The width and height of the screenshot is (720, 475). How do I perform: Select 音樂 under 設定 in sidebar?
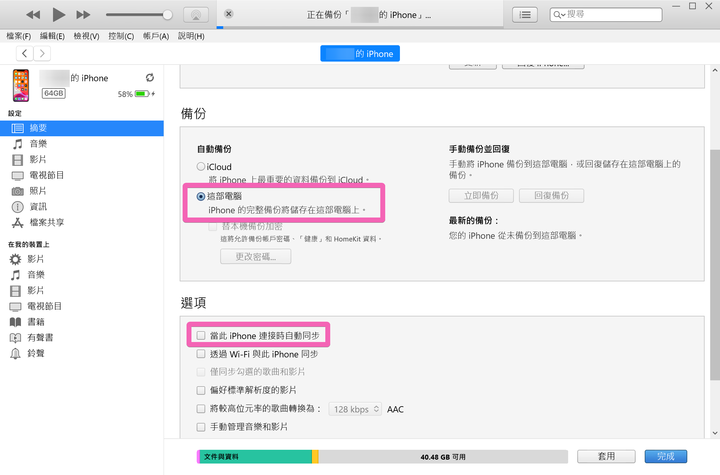click(82, 144)
